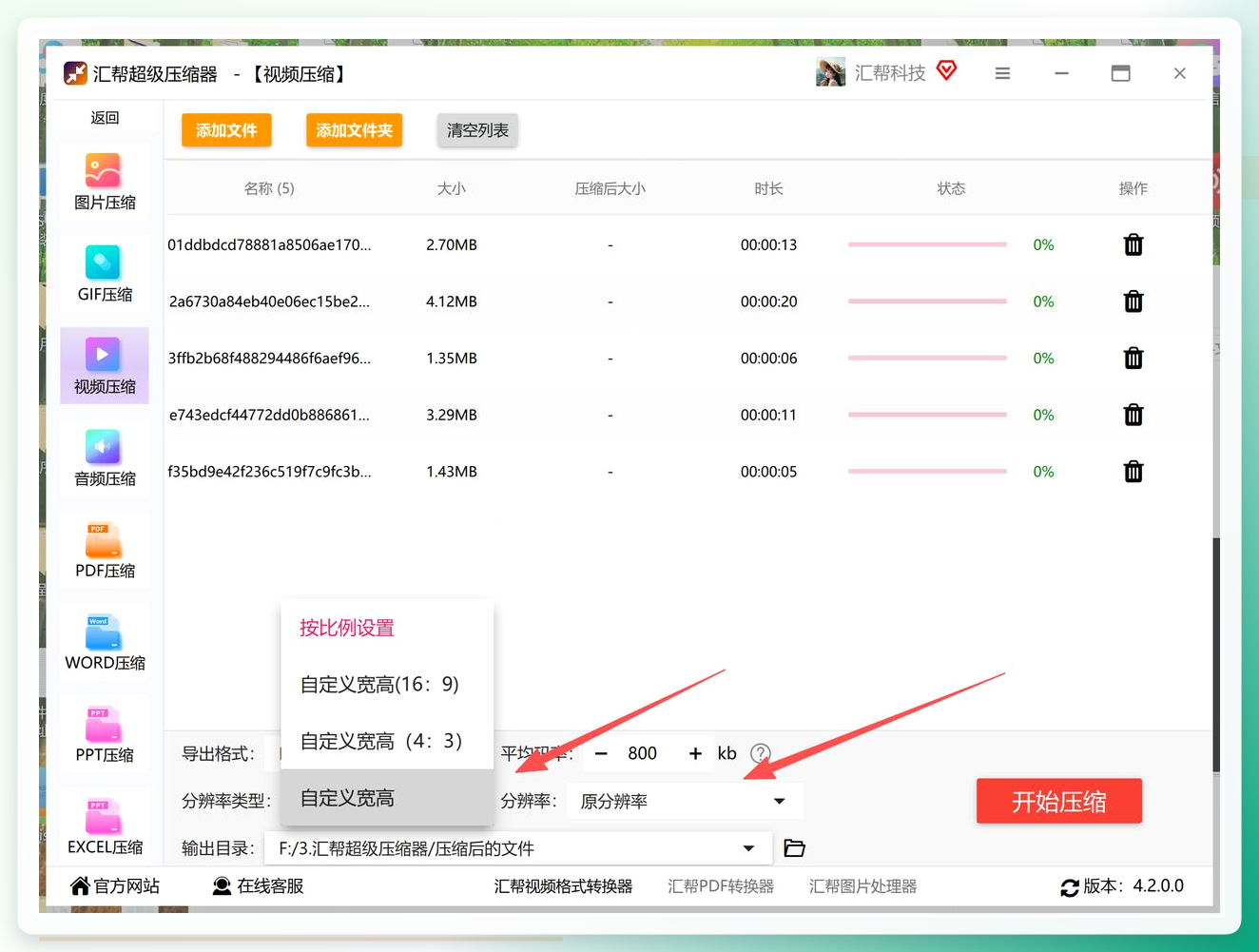Go back using the 返回 button
1259x952 pixels.
coord(105,118)
